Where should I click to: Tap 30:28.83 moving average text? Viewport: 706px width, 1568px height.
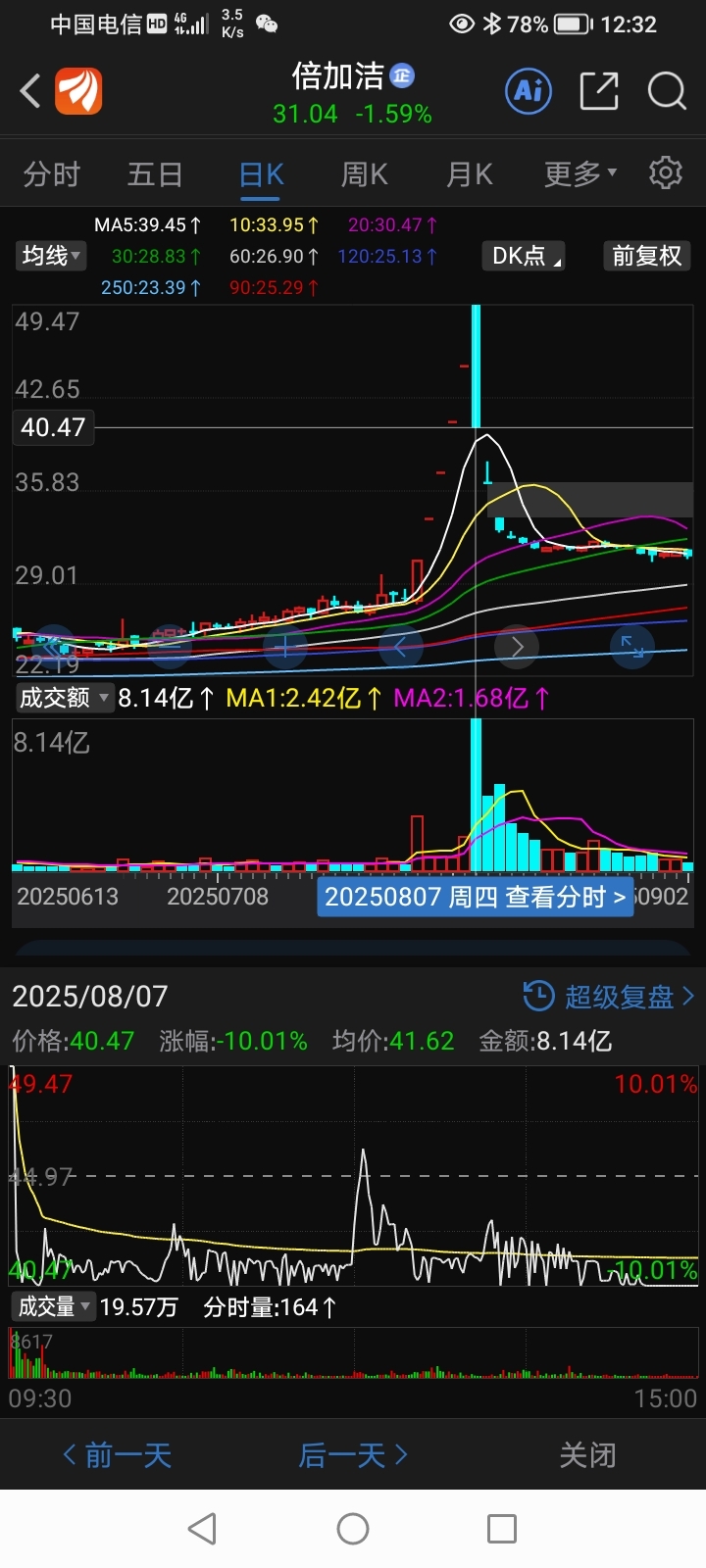(x=157, y=257)
